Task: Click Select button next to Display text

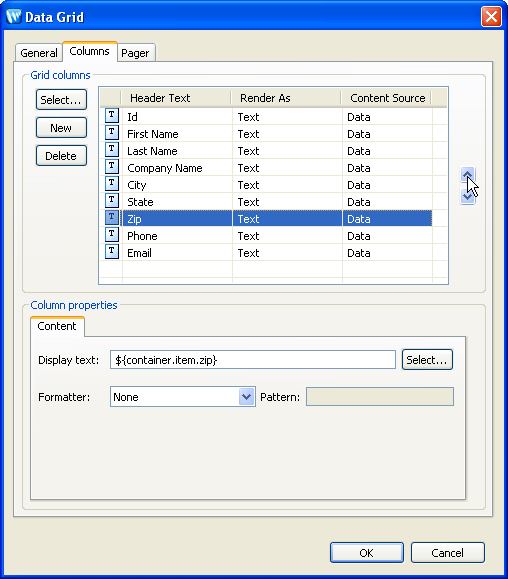Action: pyautogui.click(x=427, y=360)
